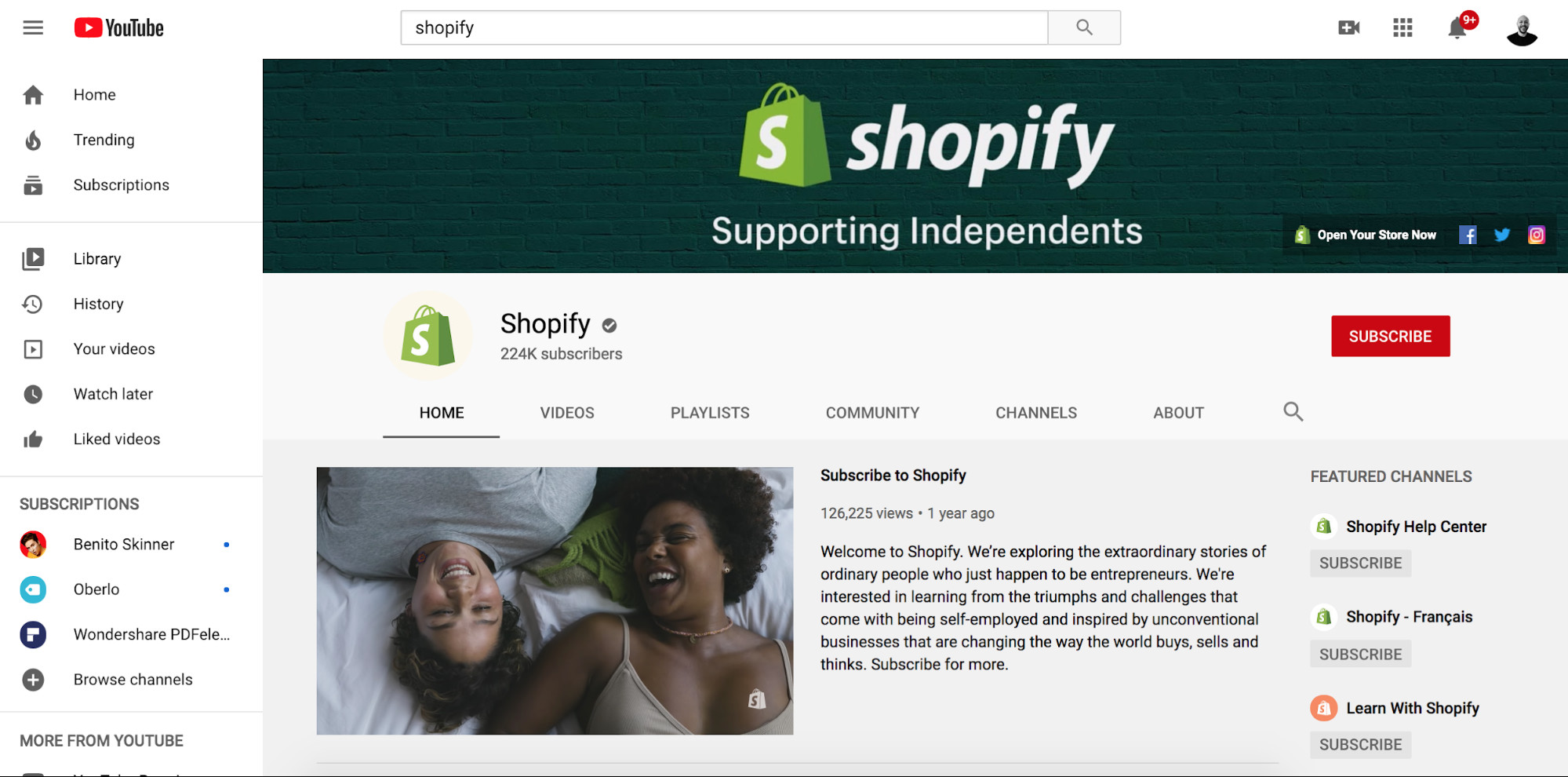Play the Subscribe to Shopify video thumbnail
Image resolution: width=1568 pixels, height=777 pixels.
pos(555,601)
